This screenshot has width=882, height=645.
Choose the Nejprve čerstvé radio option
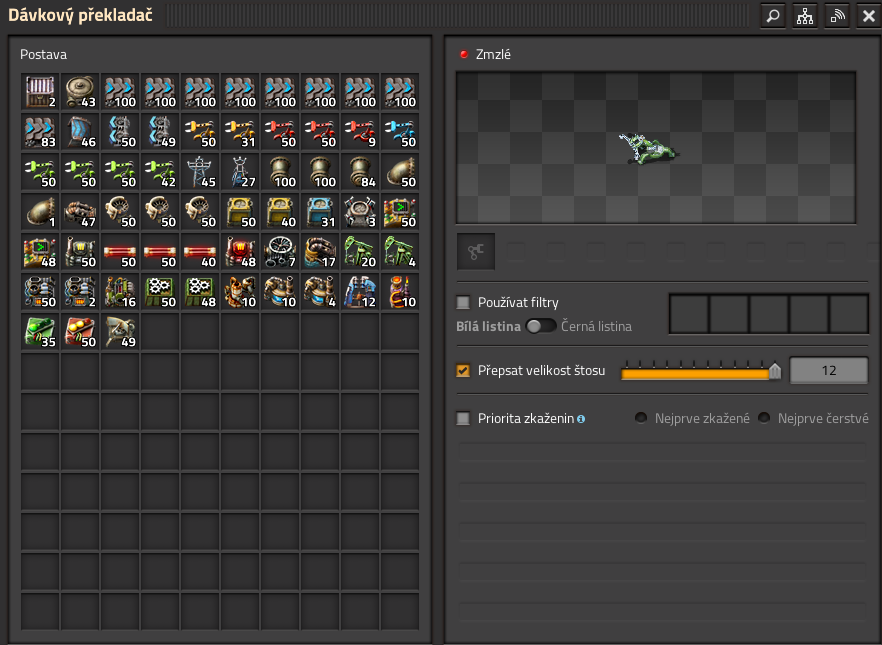point(764,418)
